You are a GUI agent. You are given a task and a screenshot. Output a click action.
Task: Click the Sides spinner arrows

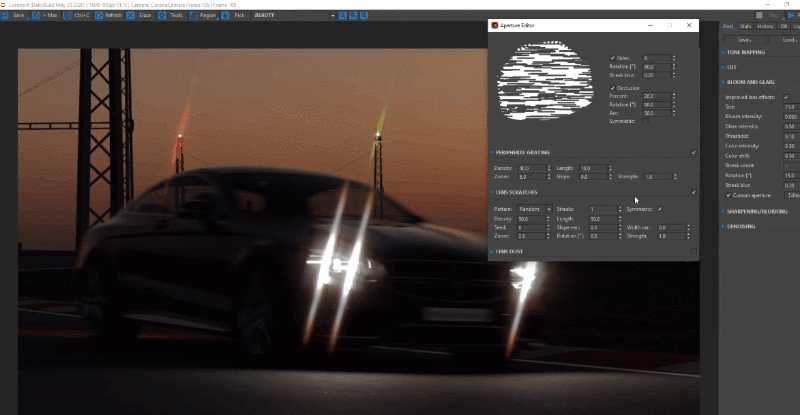674,59
